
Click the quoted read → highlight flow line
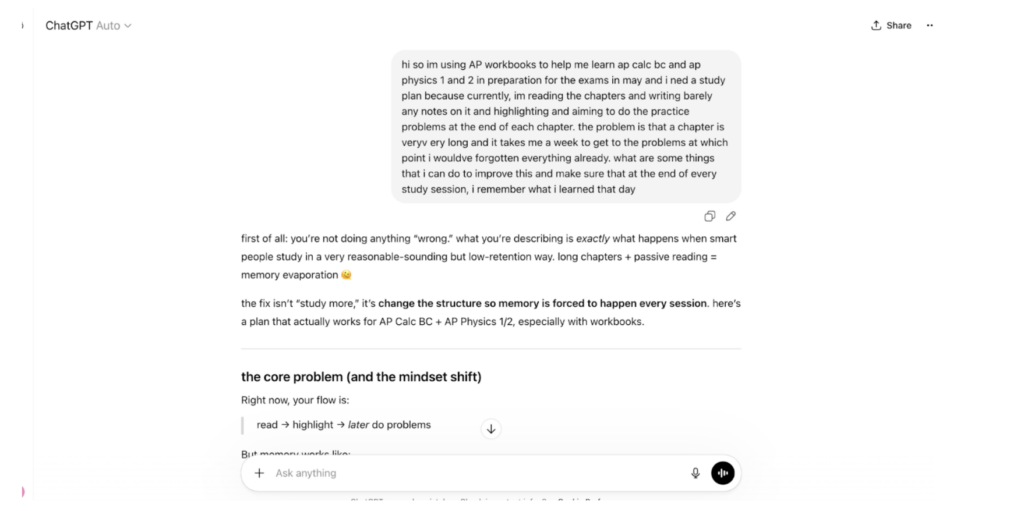pos(344,425)
